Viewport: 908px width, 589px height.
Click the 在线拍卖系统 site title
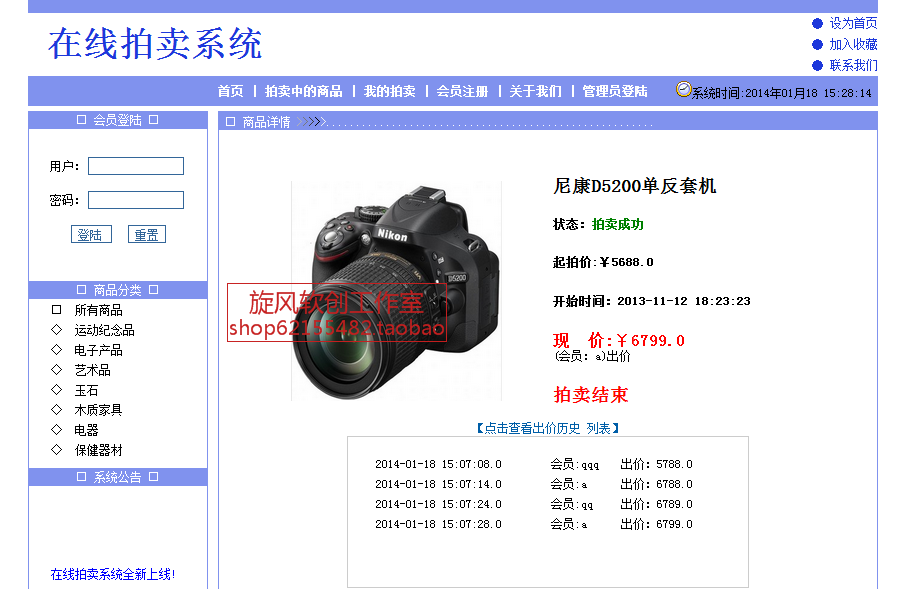point(155,44)
